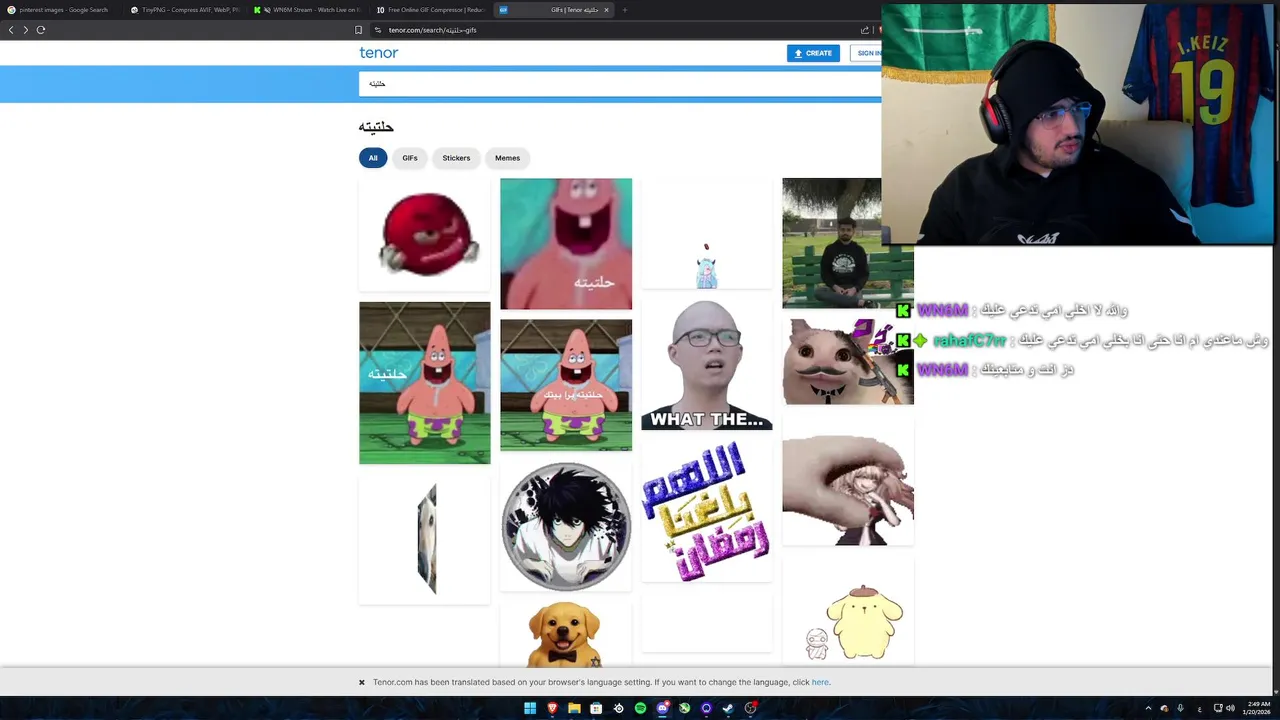The width and height of the screenshot is (1280, 720).
Task: Open Discord from the taskbar
Action: (662, 708)
